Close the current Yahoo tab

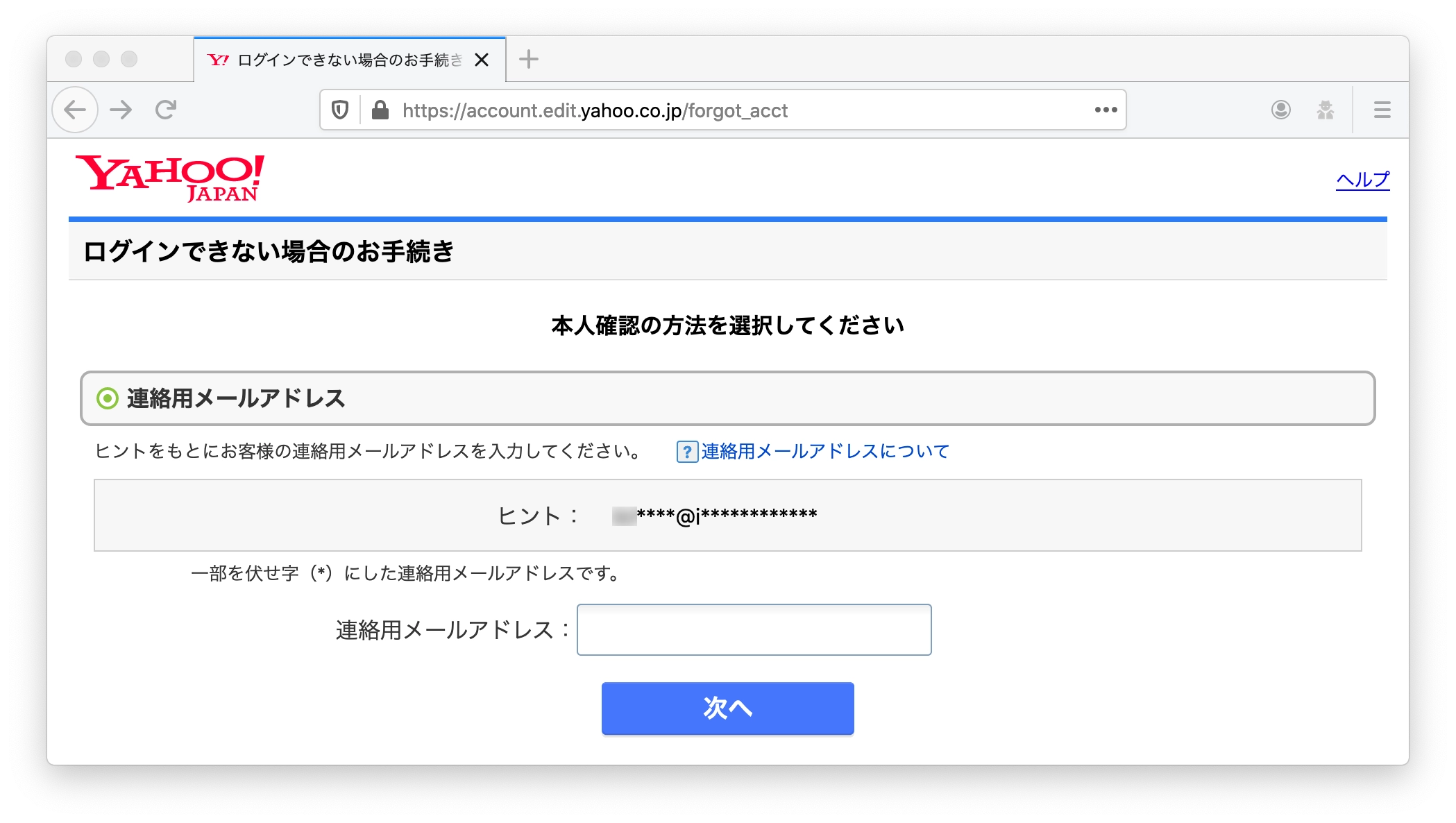482,60
